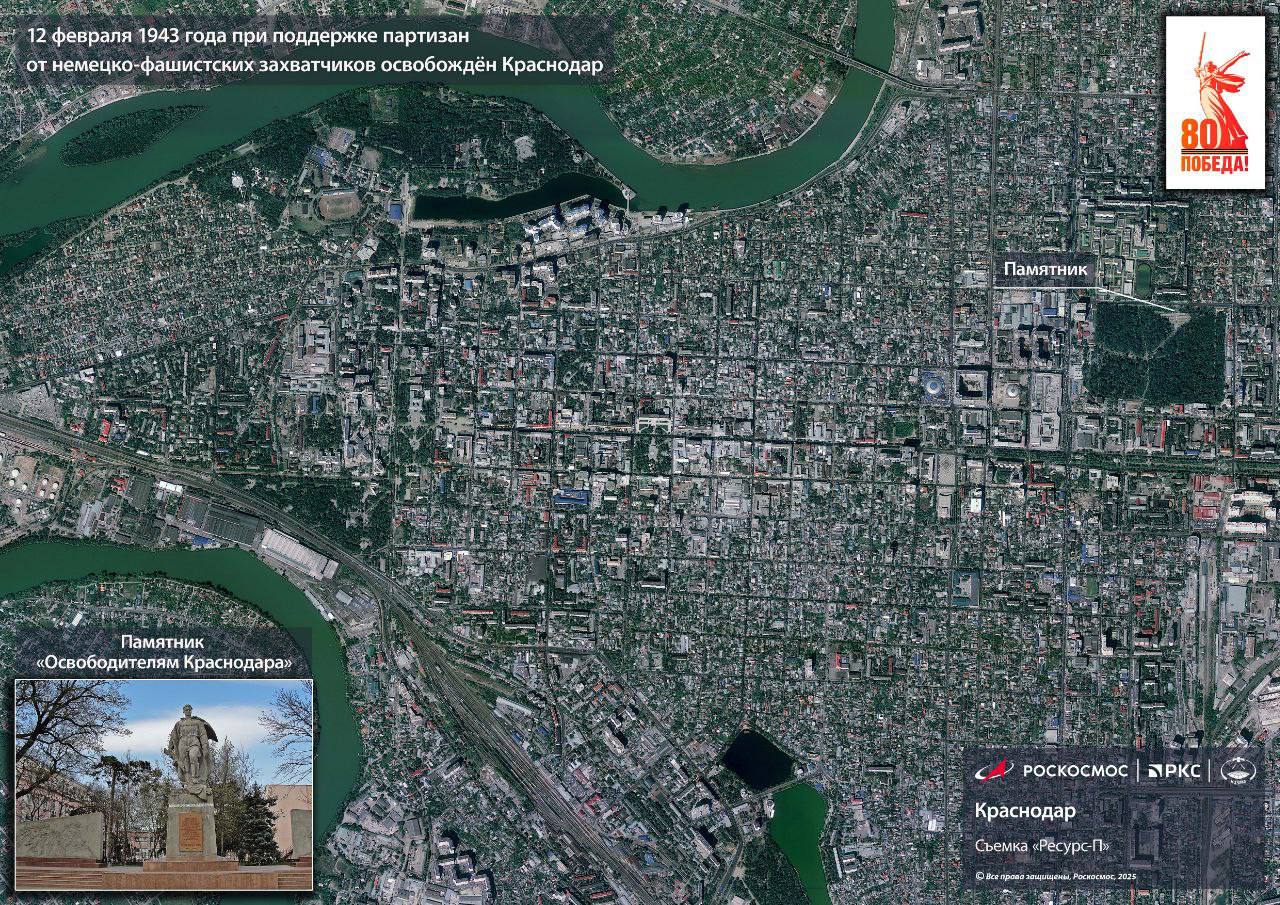Click the 80 Победа emblem logo
This screenshot has height=905, width=1280.
click(1215, 103)
